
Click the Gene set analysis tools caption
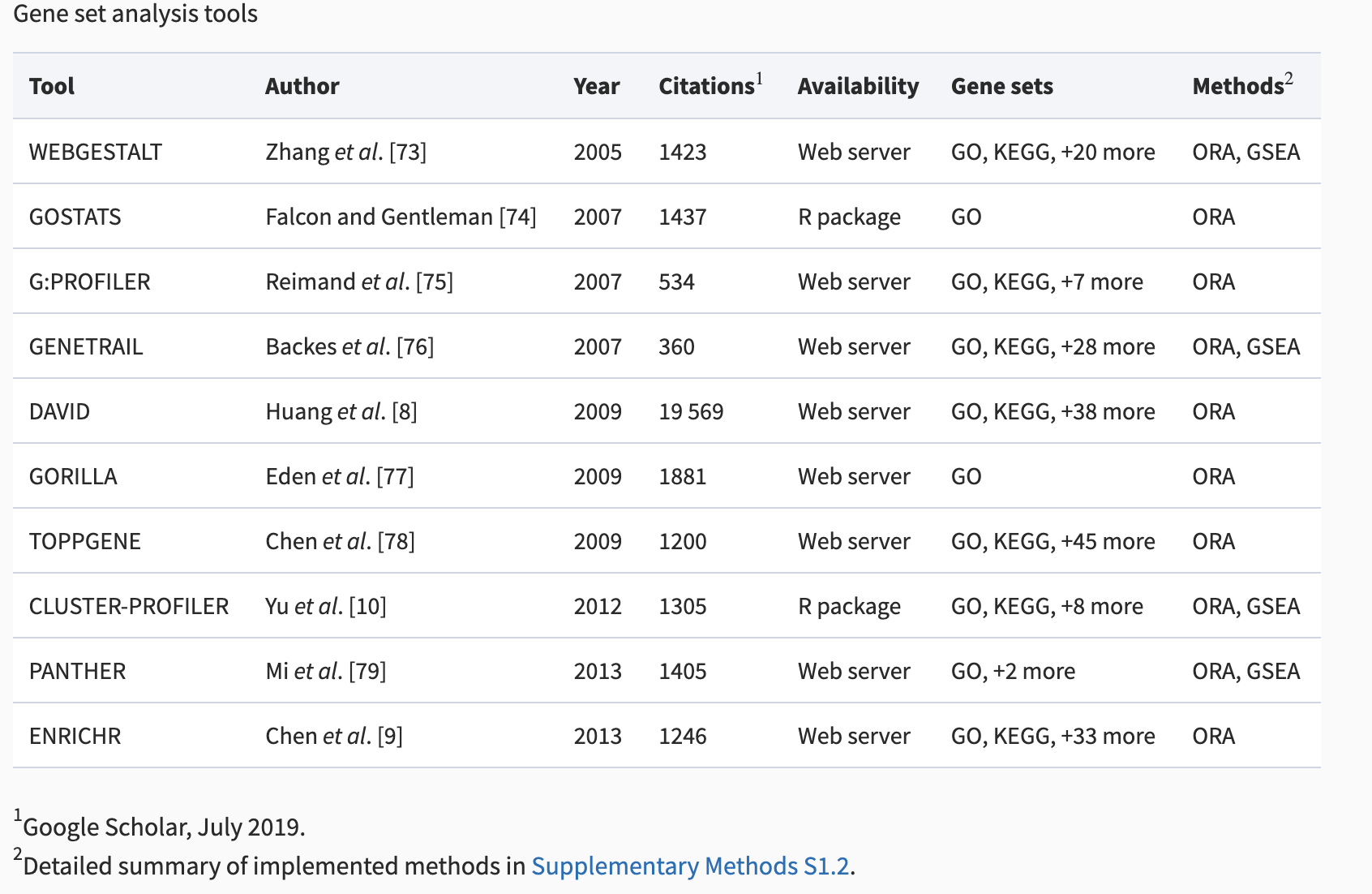pyautogui.click(x=135, y=14)
